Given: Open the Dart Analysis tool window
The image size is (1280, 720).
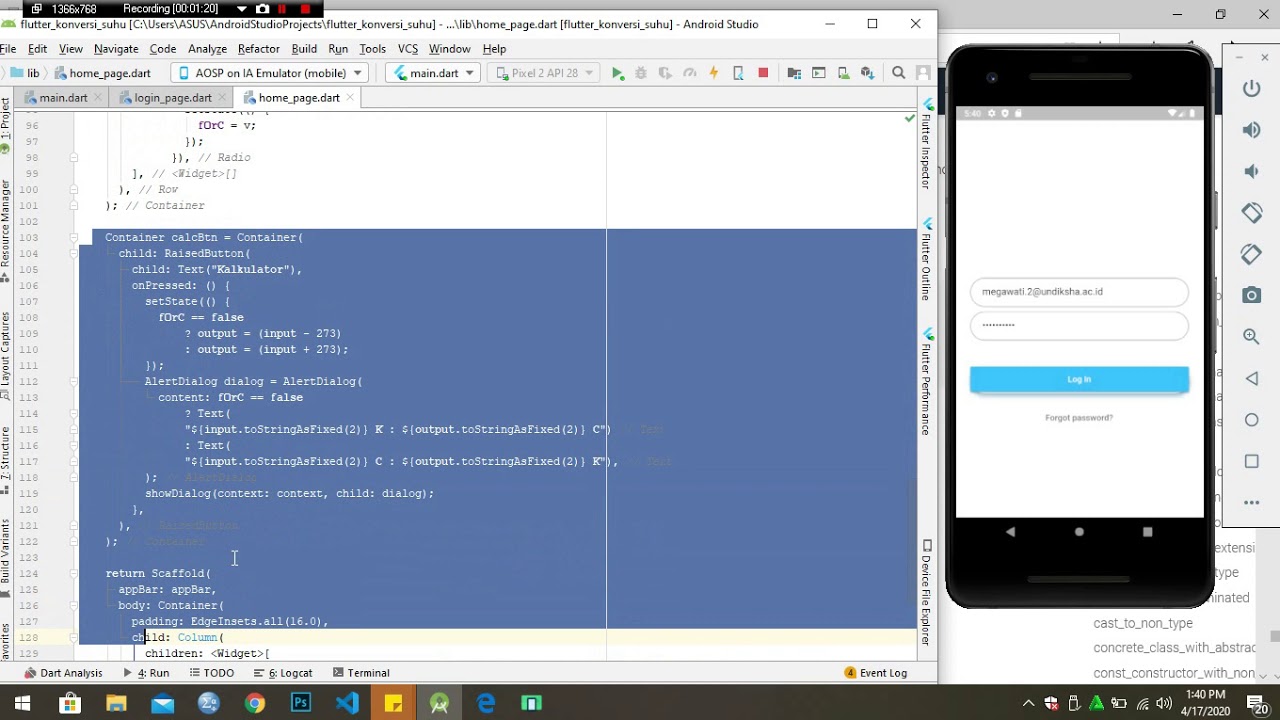Looking at the screenshot, I should (x=64, y=673).
